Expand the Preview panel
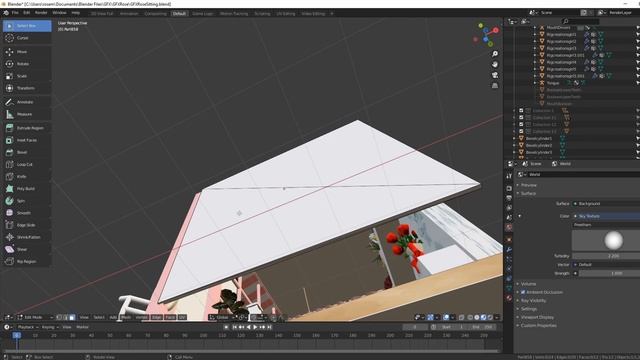The height and width of the screenshot is (360, 640). point(529,185)
